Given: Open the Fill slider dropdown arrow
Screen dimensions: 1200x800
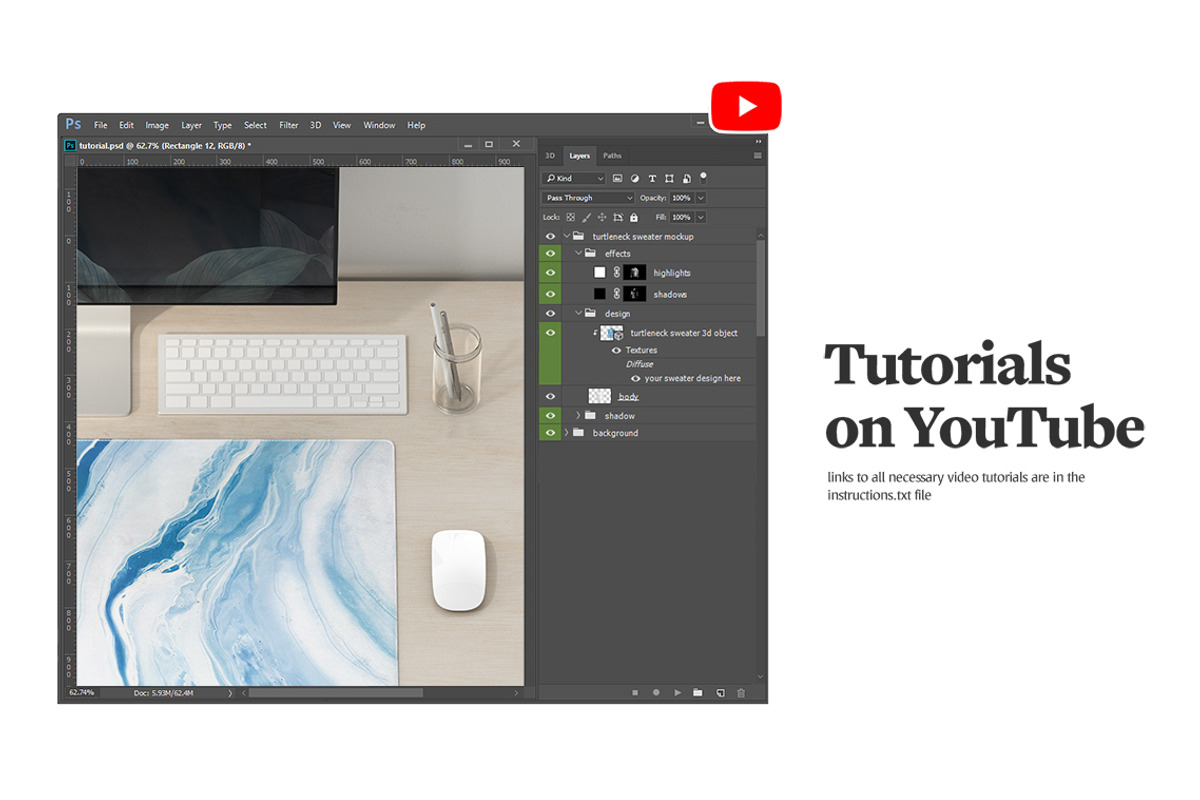Looking at the screenshot, I should [700, 217].
